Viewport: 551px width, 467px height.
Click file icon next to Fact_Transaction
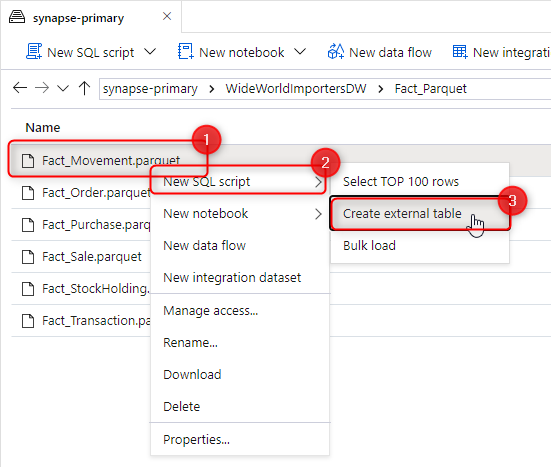coord(28,321)
